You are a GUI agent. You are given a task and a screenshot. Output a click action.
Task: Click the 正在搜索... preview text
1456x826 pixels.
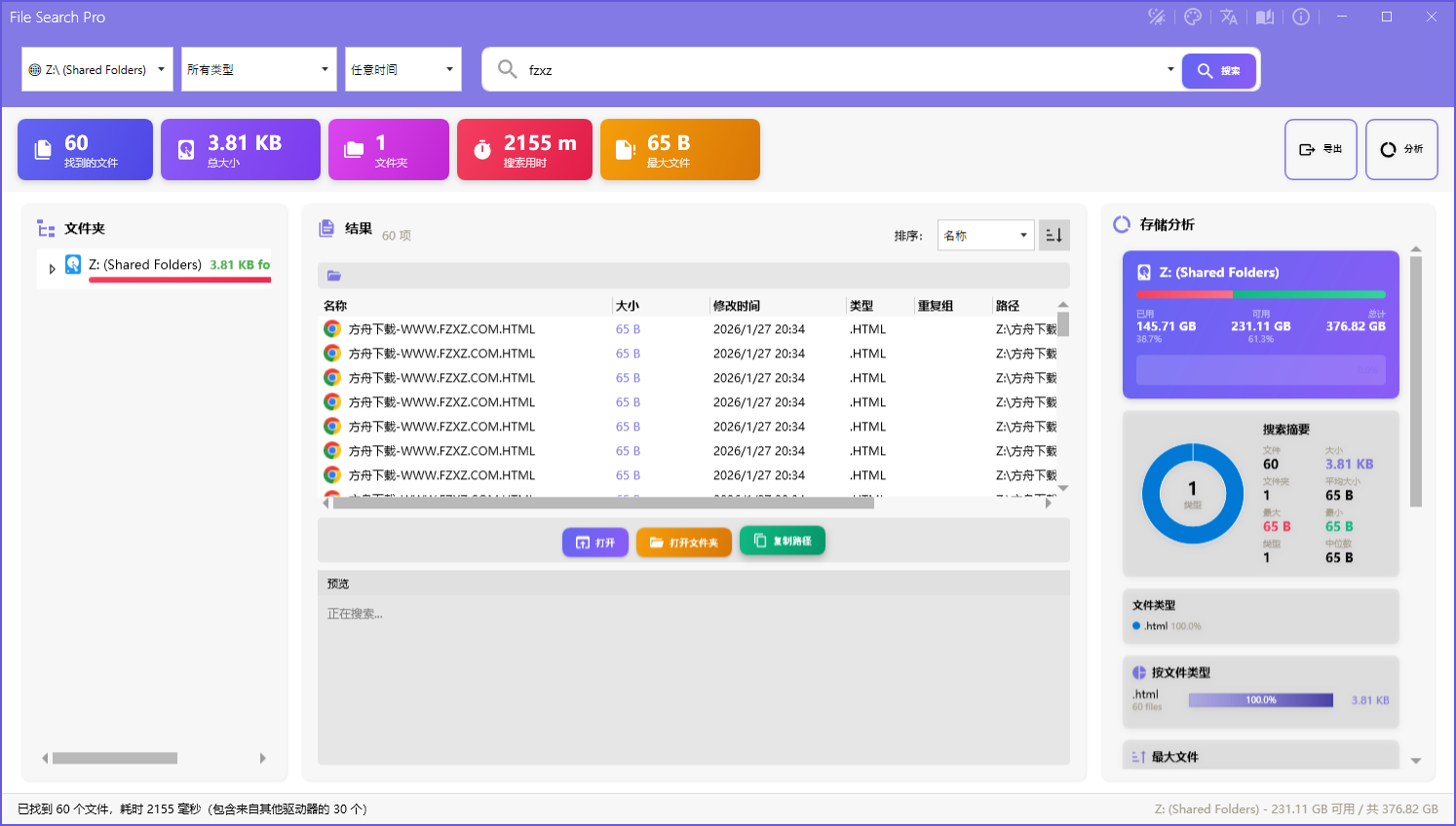click(355, 614)
